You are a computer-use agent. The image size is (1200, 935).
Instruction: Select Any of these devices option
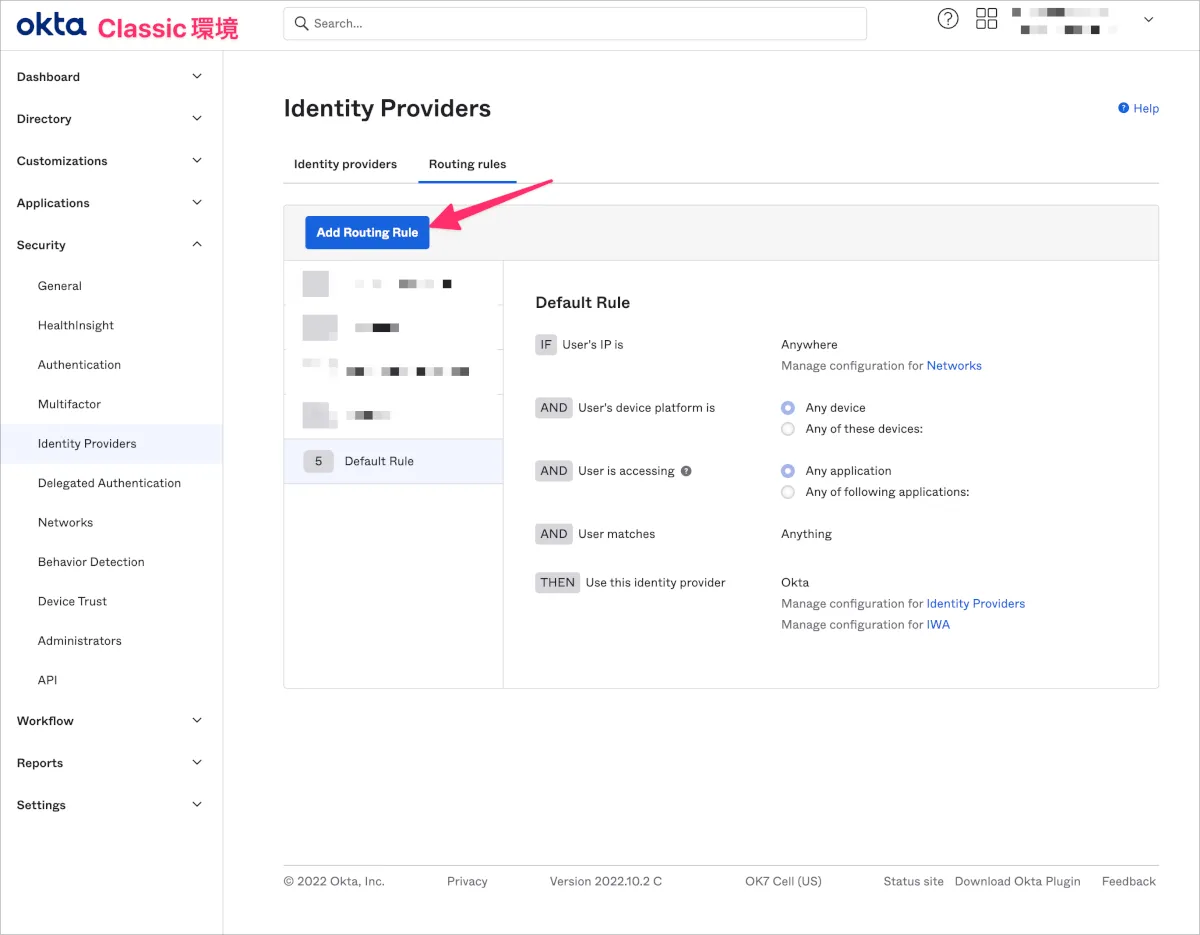click(x=788, y=429)
